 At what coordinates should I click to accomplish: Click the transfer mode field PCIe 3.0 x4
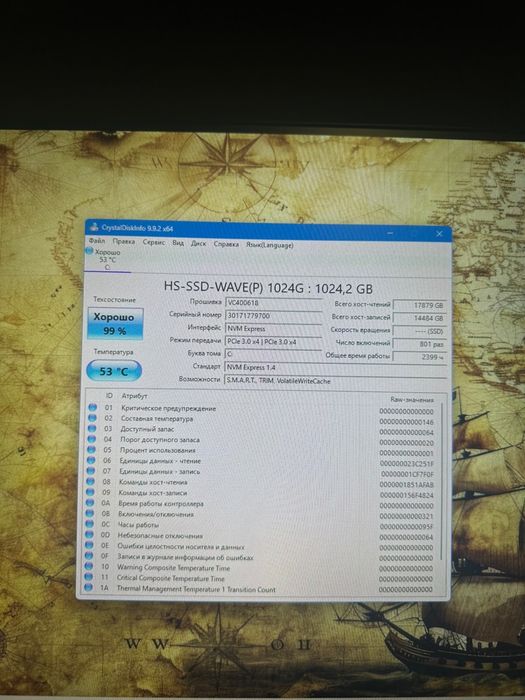(274, 342)
